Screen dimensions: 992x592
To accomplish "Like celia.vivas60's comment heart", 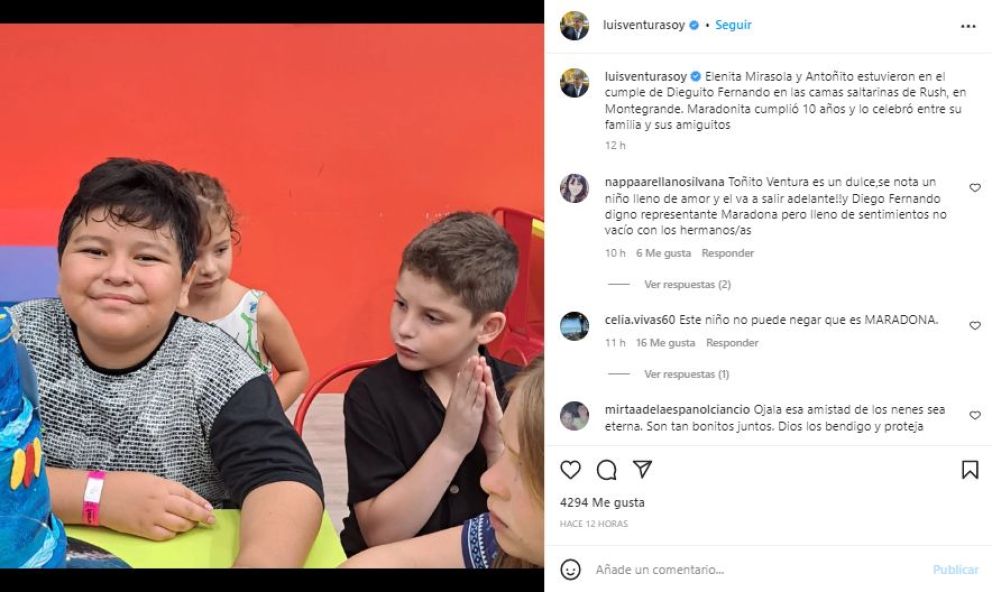I will pos(975,326).
